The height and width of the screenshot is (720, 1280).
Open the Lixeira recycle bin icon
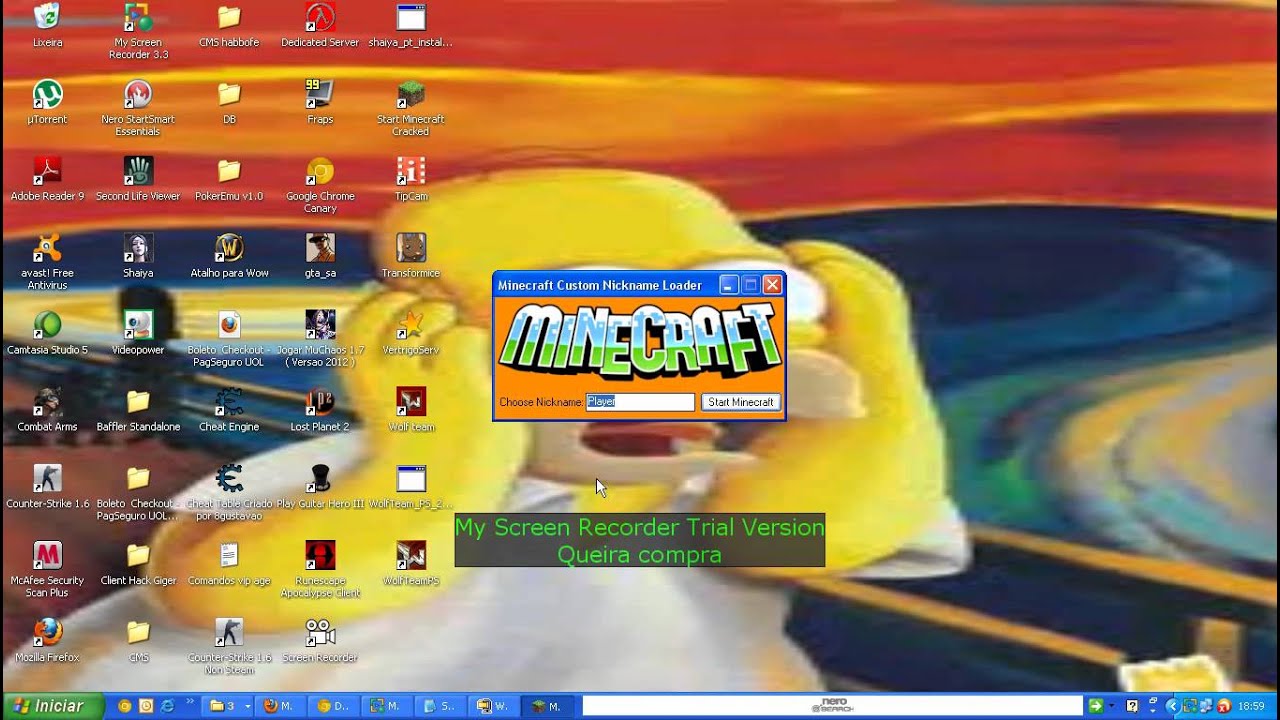click(47, 26)
